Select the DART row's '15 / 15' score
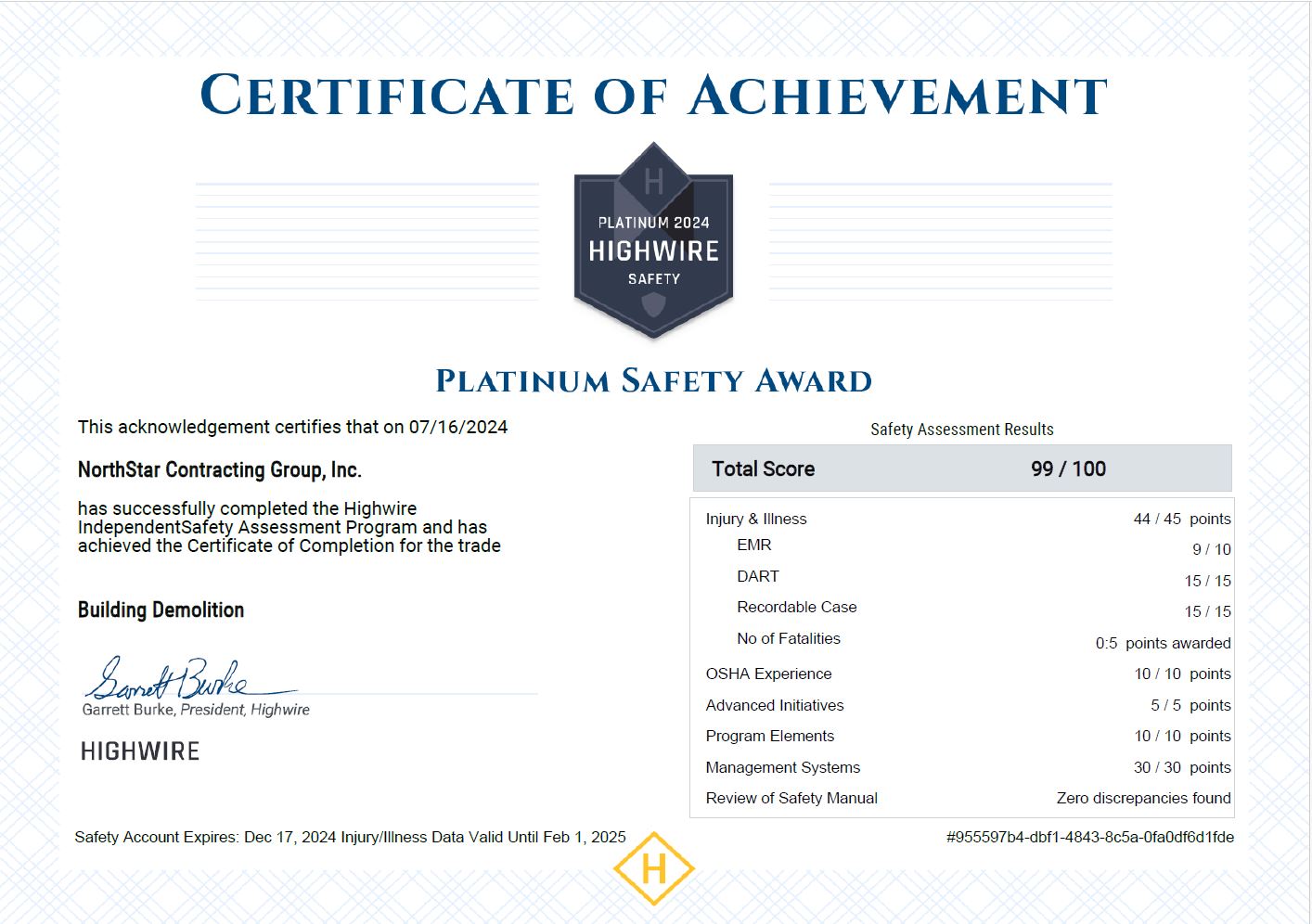This screenshot has width=1312, height=924. 1208,581
